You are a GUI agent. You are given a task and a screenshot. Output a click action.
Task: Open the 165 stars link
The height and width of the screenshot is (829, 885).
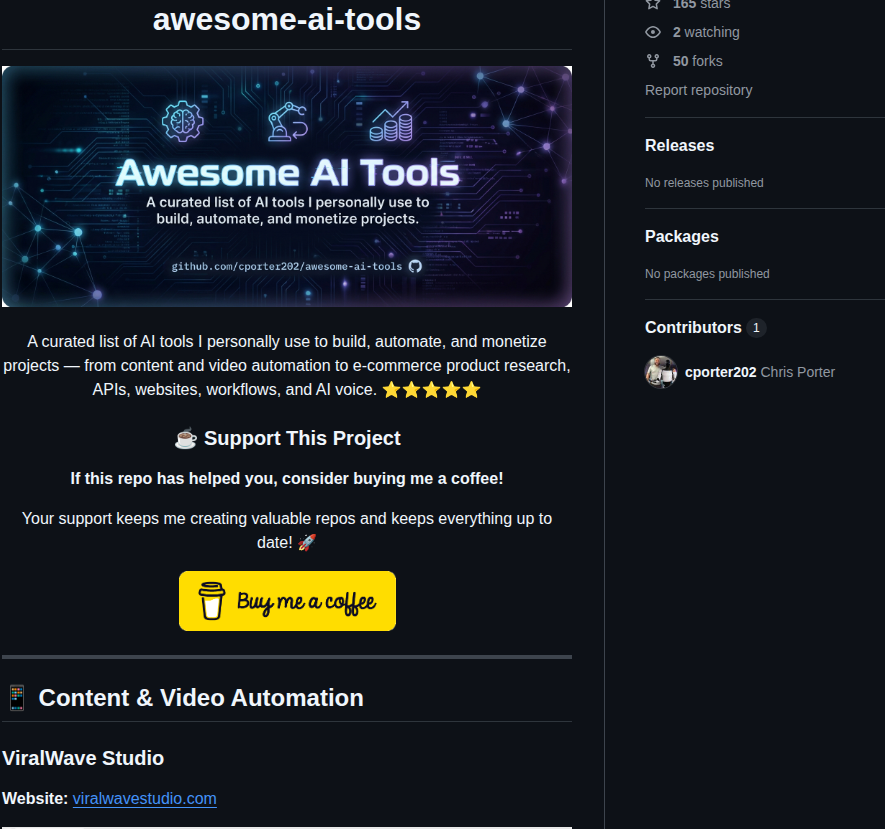click(701, 5)
